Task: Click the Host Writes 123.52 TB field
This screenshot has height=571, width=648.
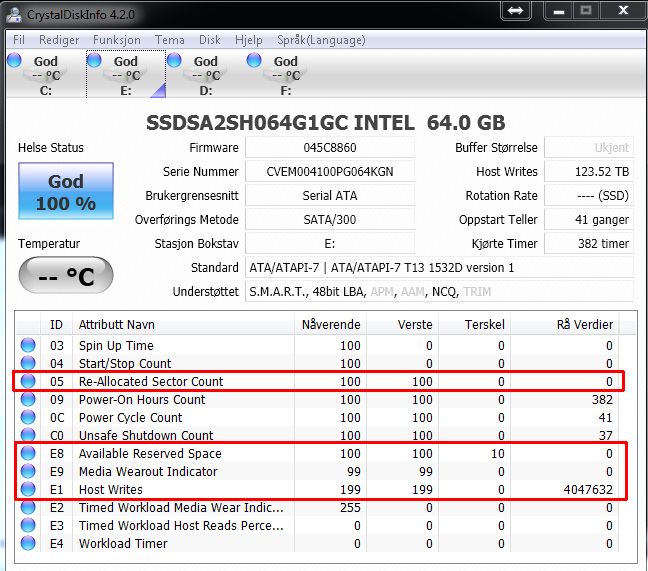Action: pos(589,171)
